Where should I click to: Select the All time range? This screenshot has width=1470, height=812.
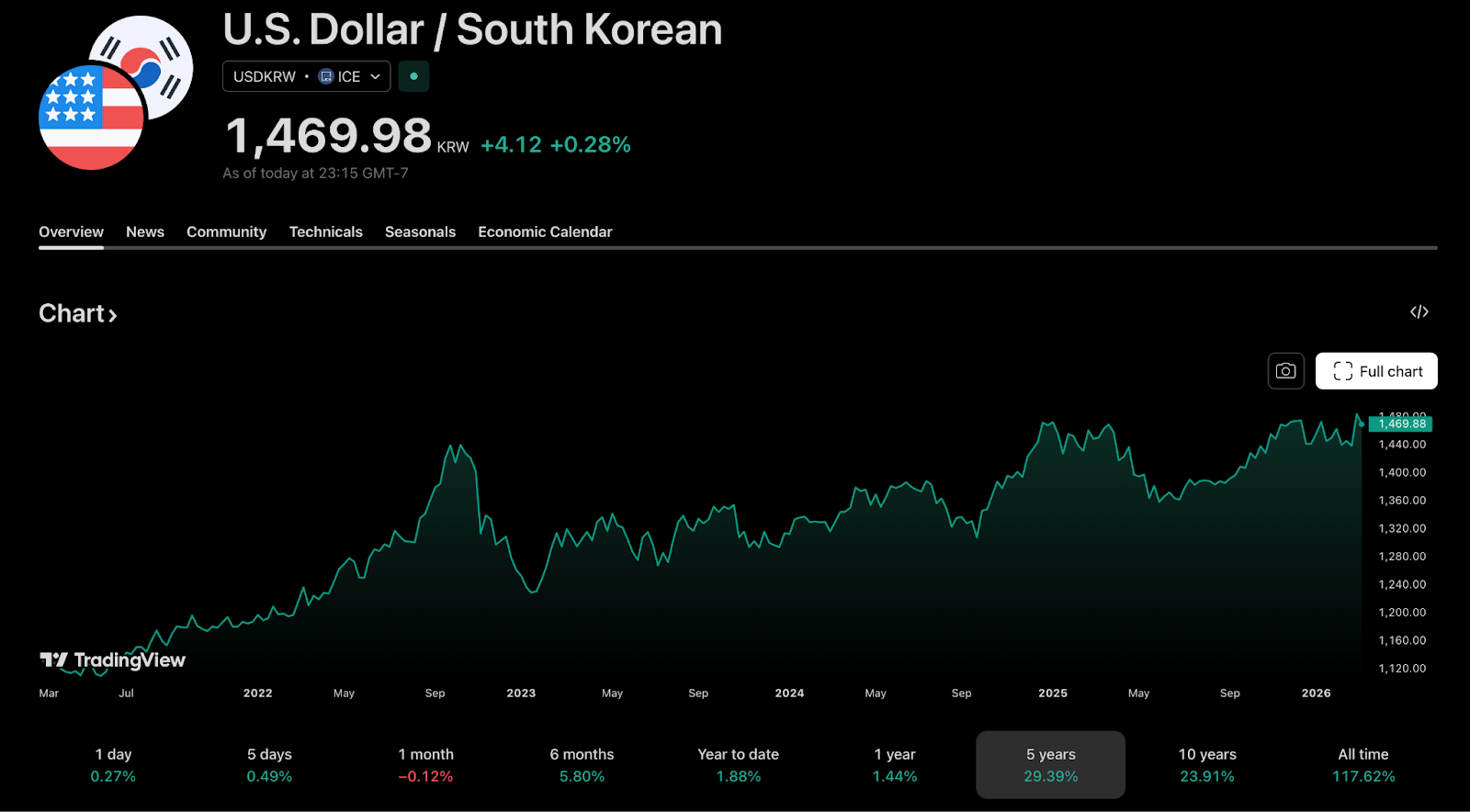click(x=1363, y=764)
